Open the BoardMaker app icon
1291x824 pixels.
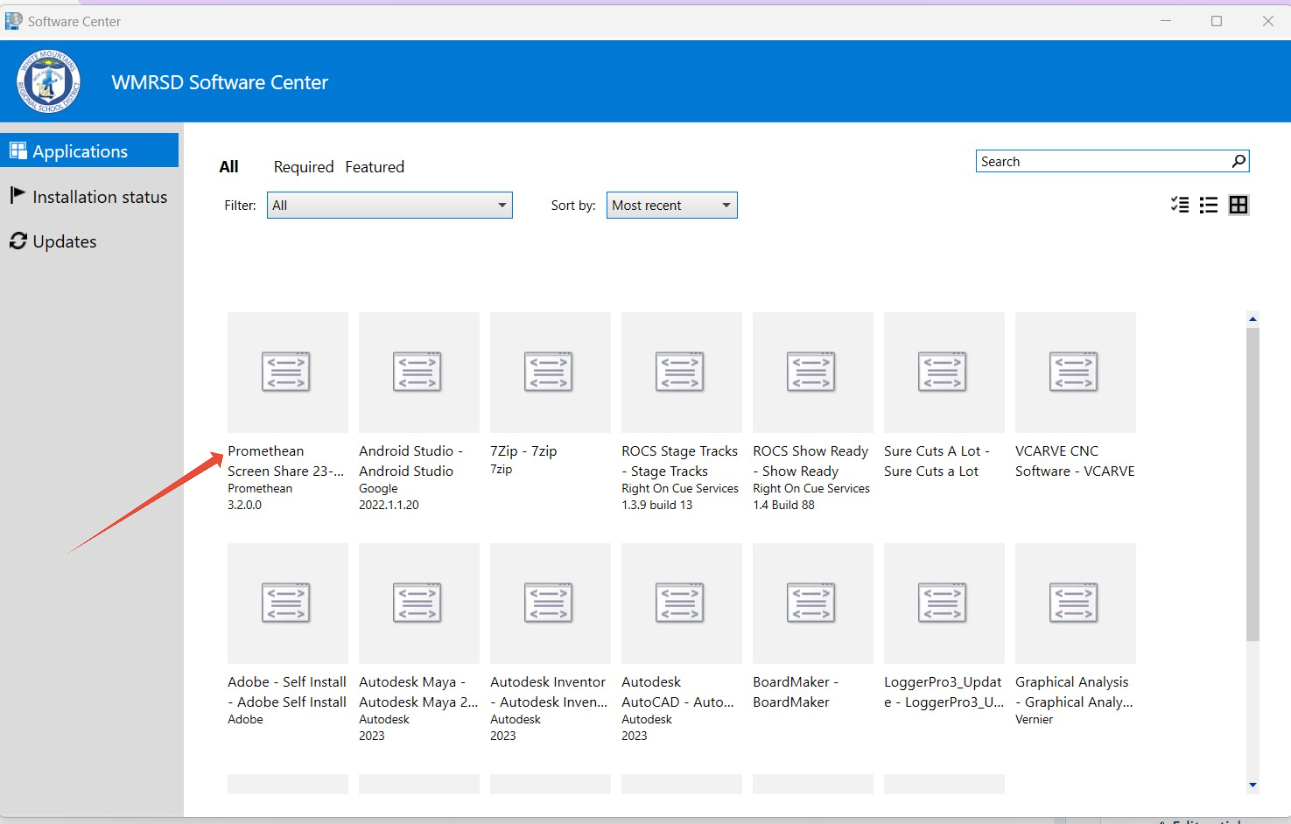pos(813,603)
